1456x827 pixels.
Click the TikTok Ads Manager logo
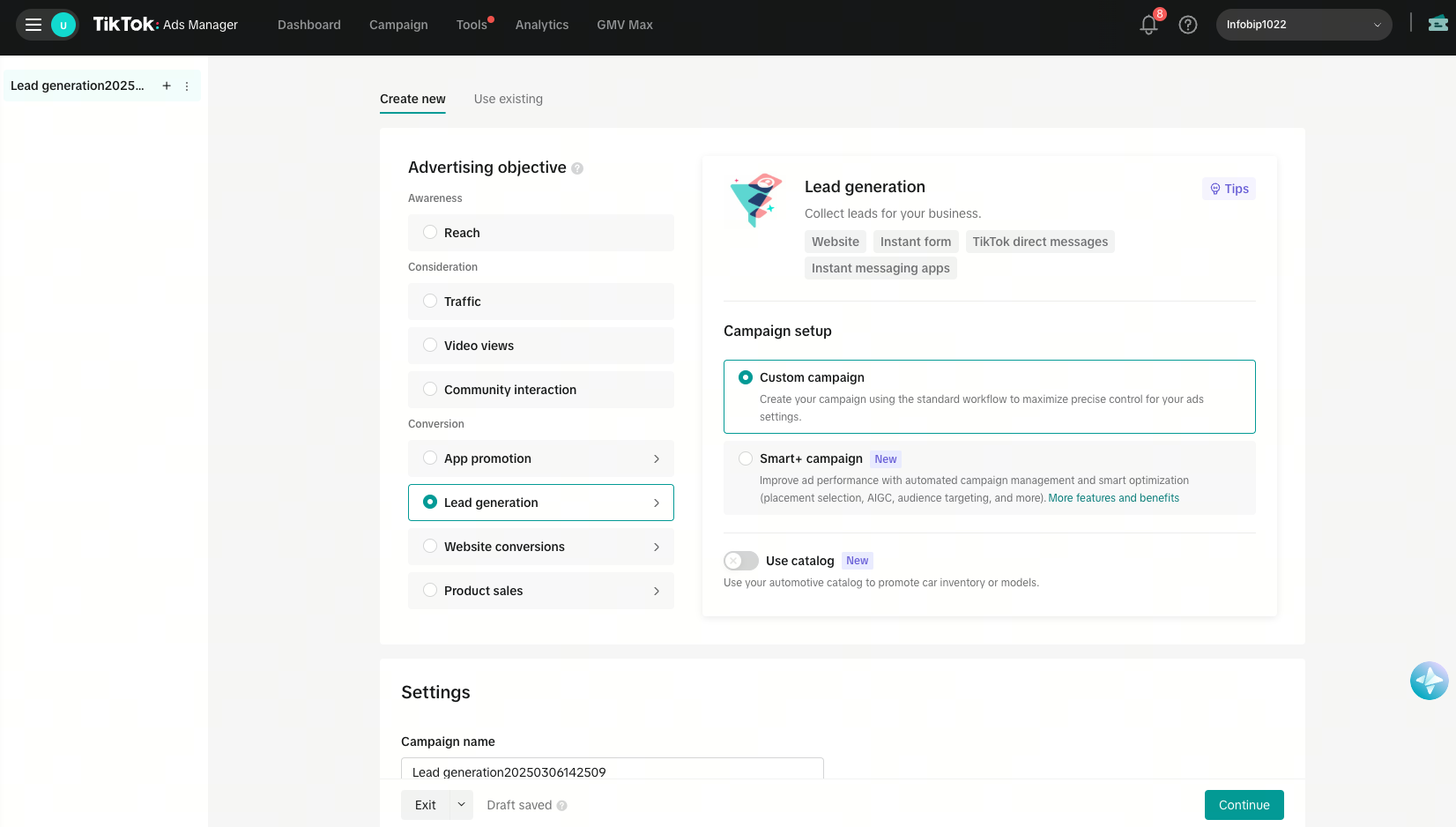coord(165,25)
